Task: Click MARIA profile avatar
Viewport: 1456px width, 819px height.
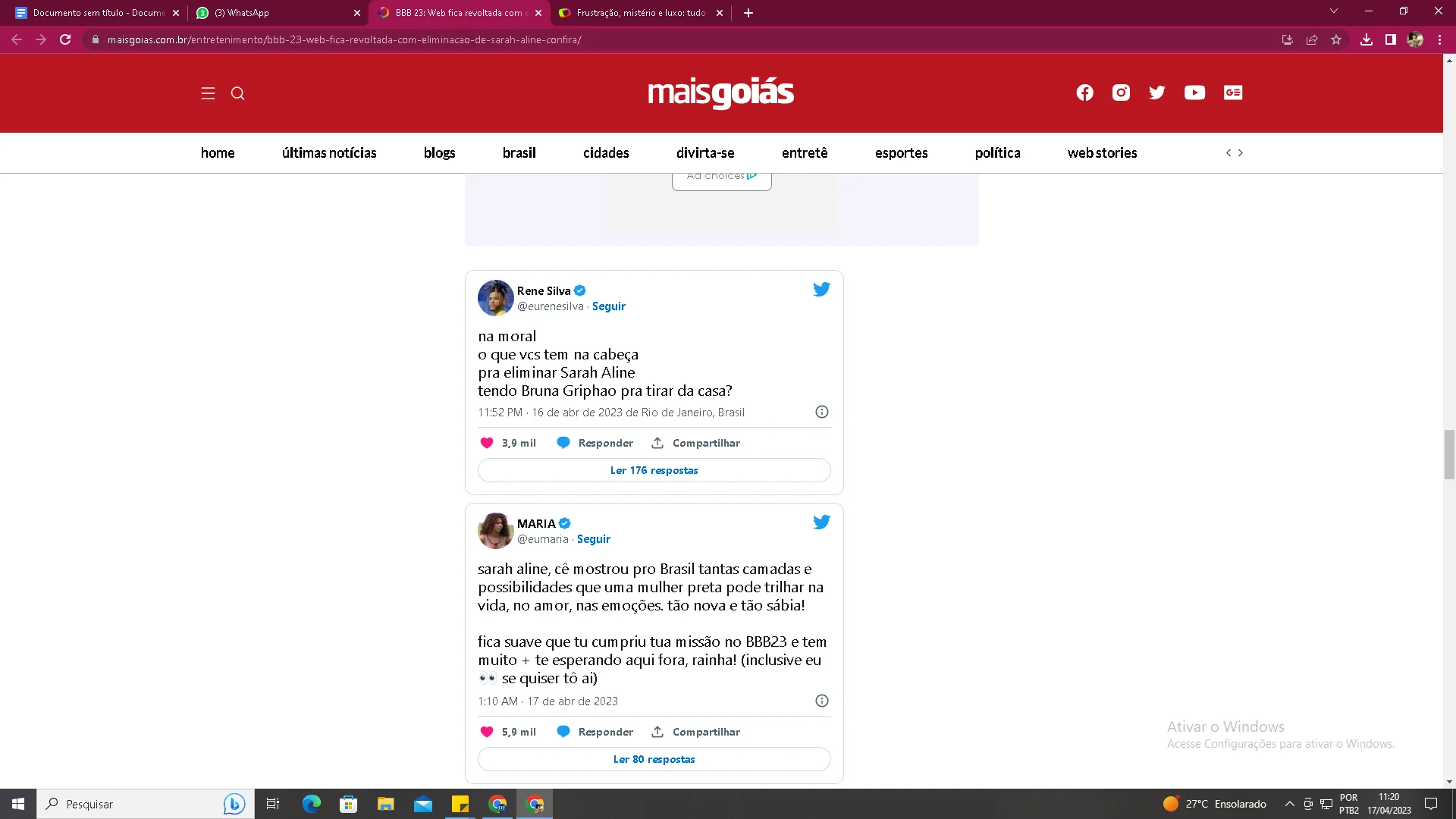Action: point(496,531)
